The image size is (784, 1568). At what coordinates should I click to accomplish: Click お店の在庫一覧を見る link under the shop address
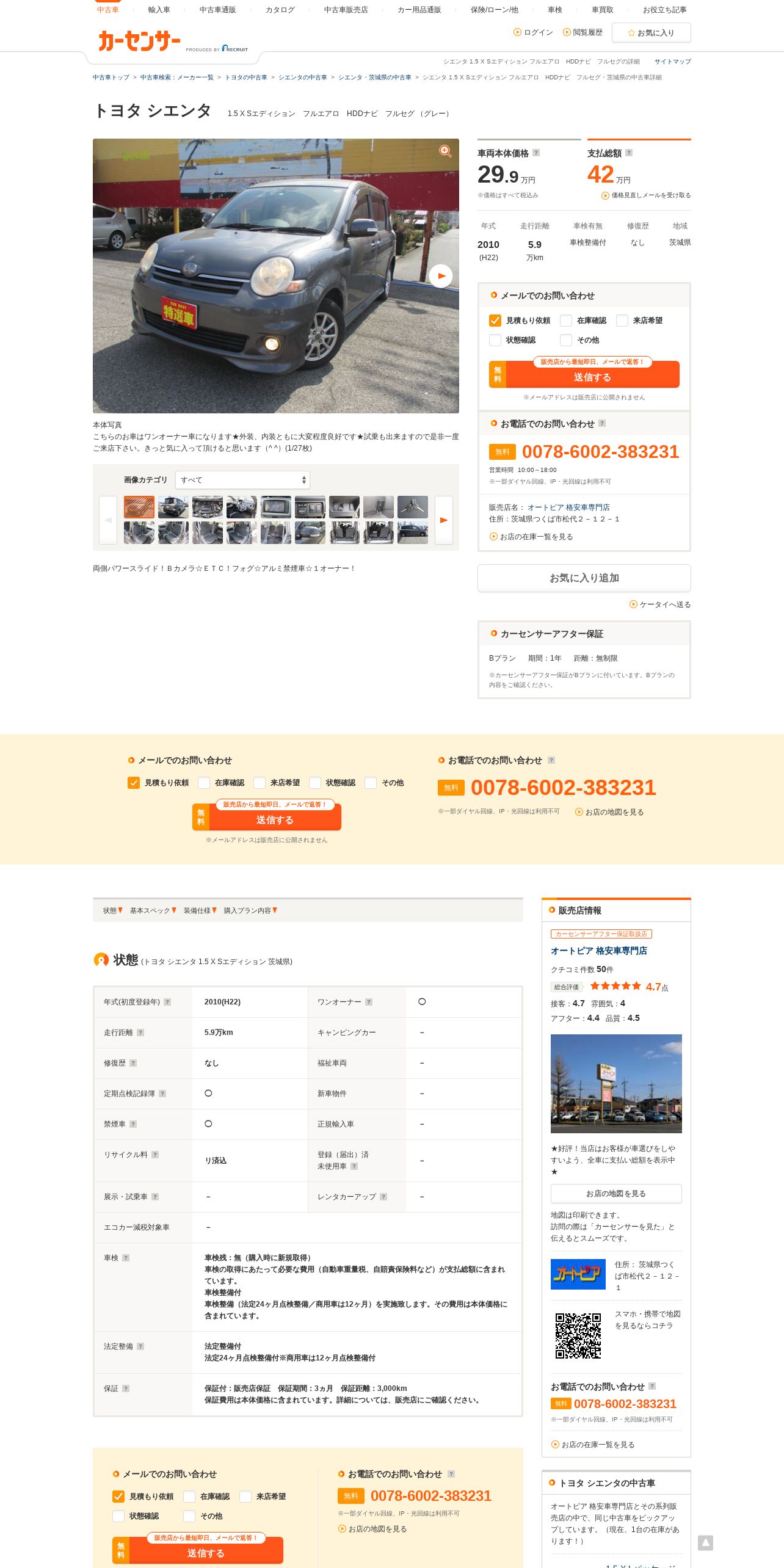pos(531,537)
